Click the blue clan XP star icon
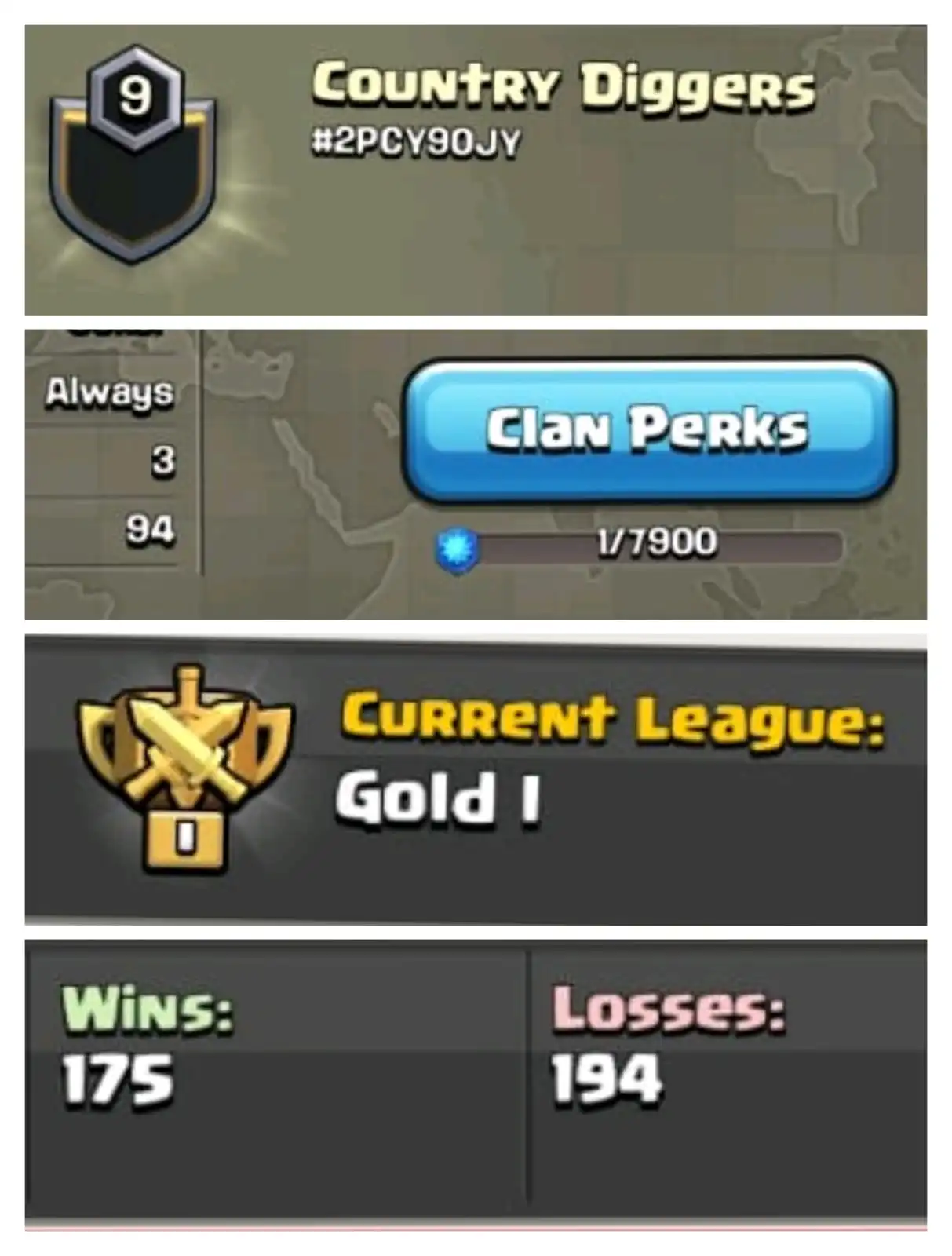This screenshot has height=1256, width=952. [457, 549]
